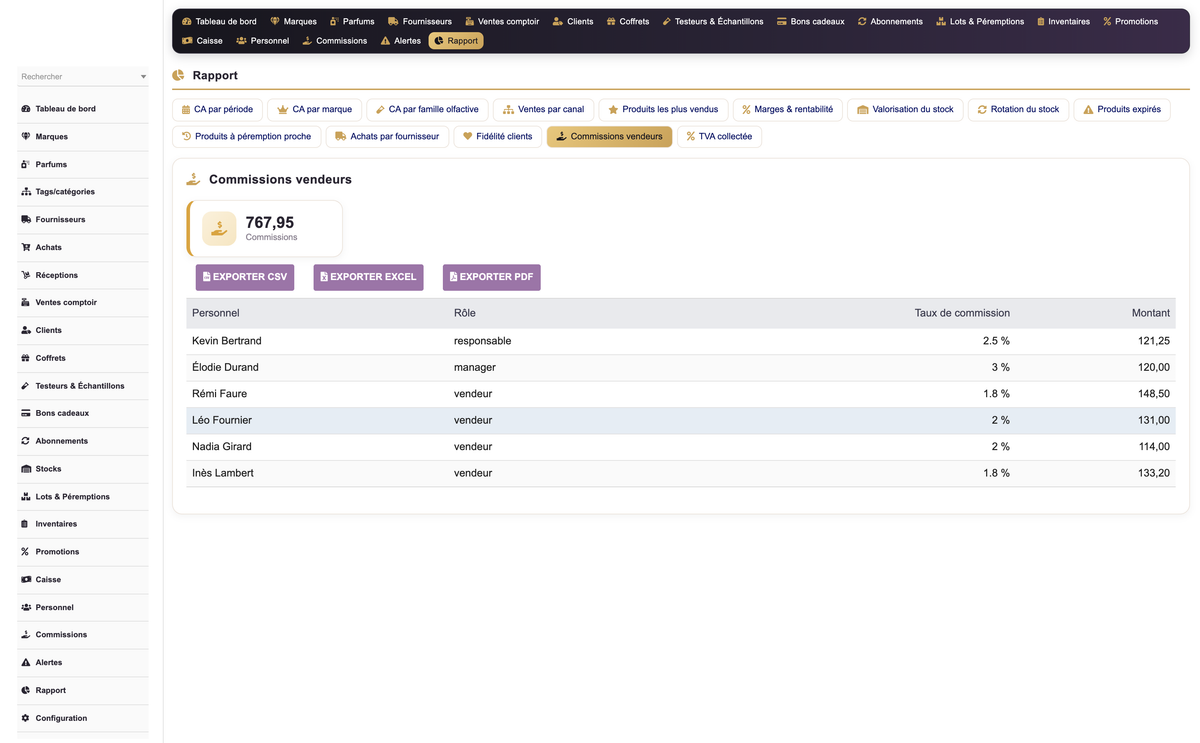Click the Fournisseurs truck icon in sidebar

click(25, 219)
